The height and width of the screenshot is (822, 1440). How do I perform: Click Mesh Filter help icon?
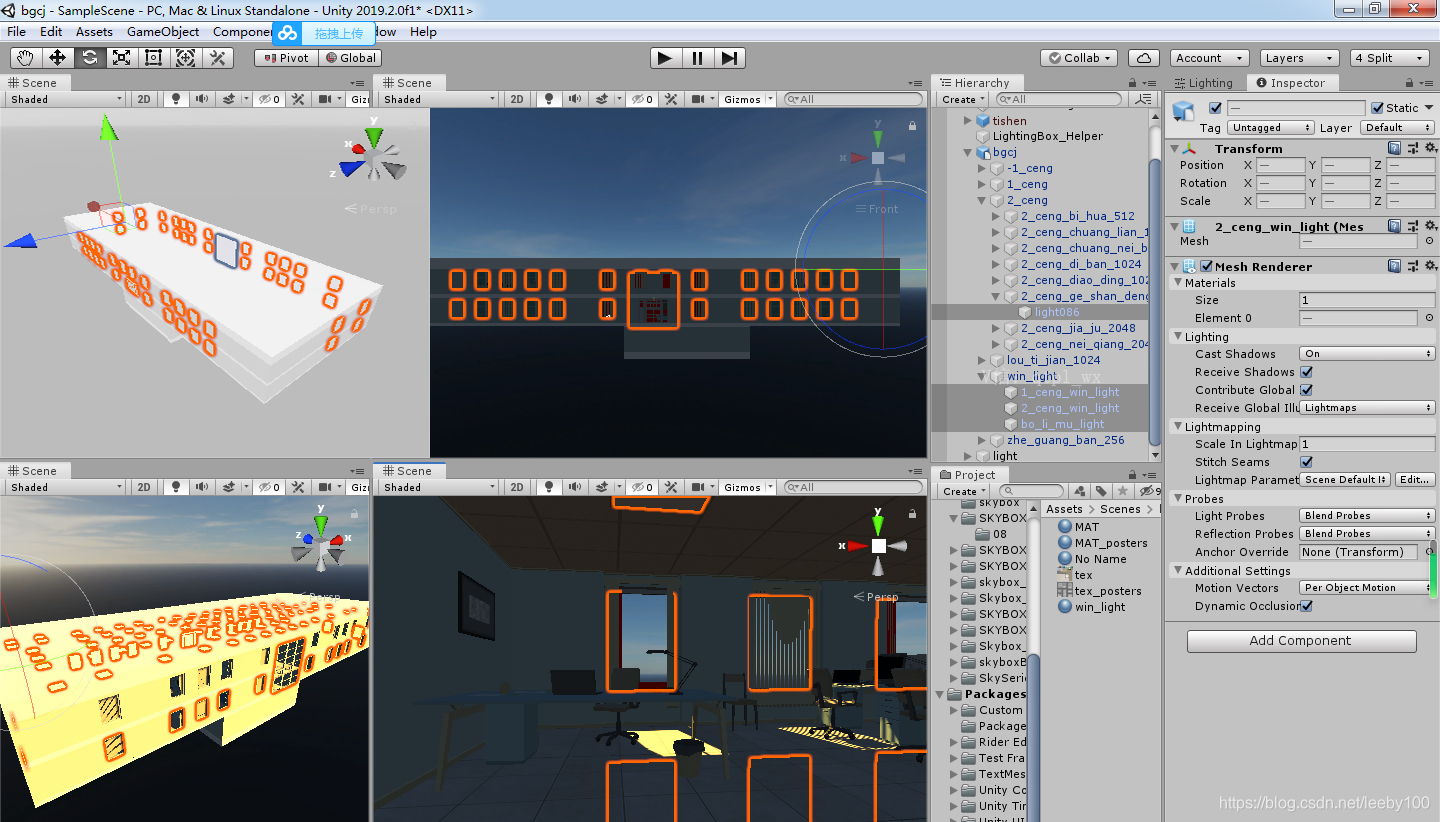[1395, 226]
